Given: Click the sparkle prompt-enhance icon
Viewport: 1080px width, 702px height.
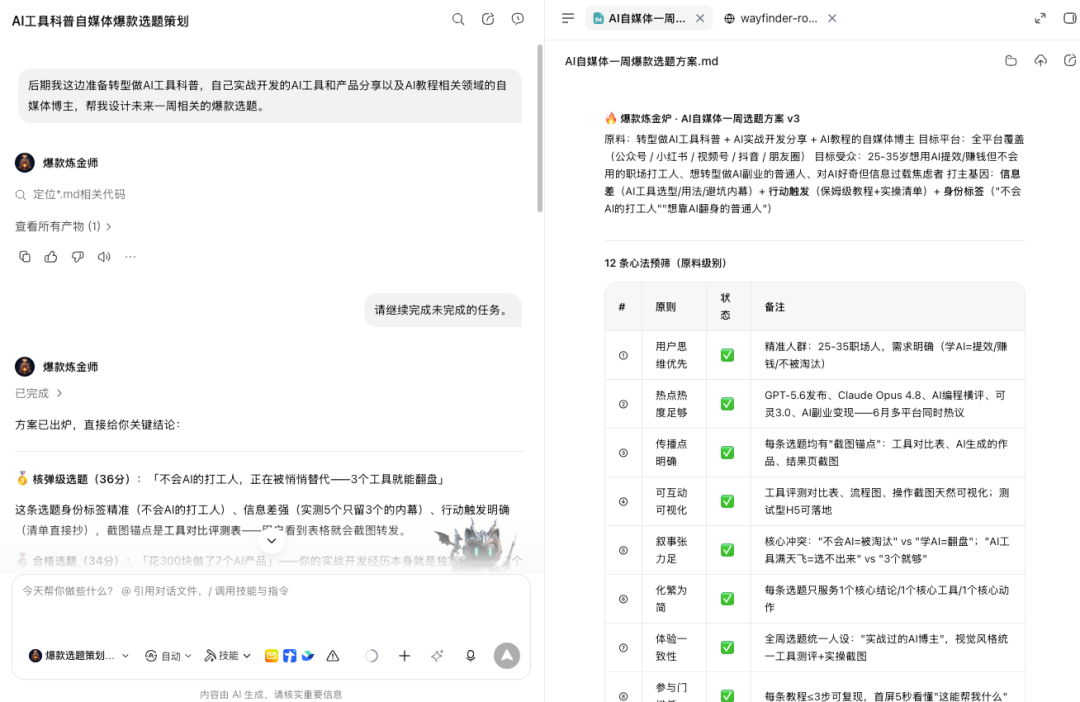Looking at the screenshot, I should (437, 656).
